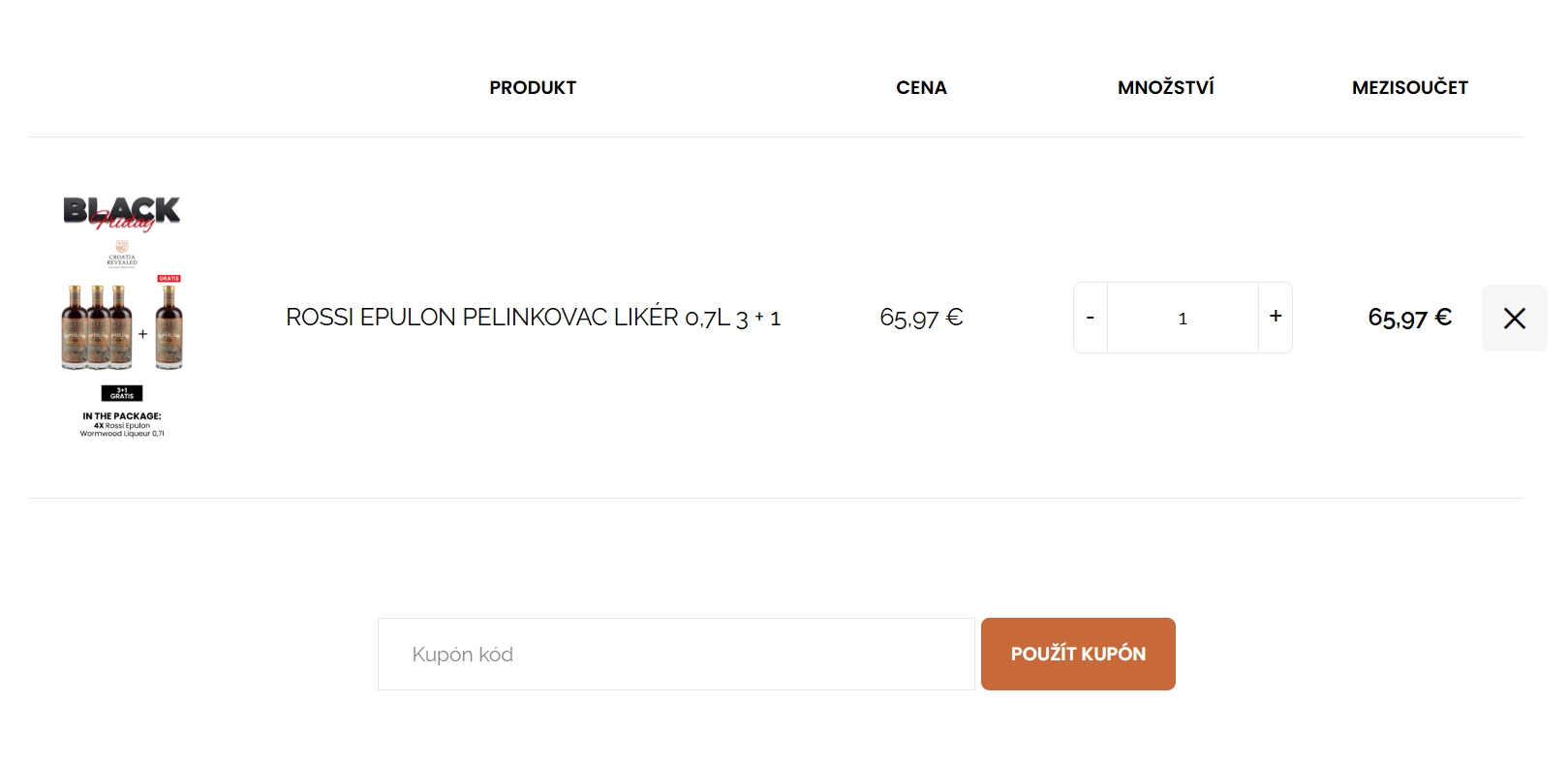This screenshot has width=1568, height=763.
Task: Click into the Kupón kód field
Action: coord(675,655)
